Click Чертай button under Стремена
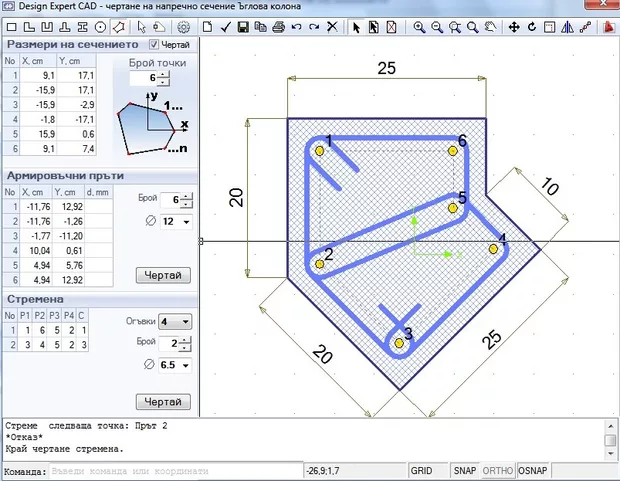Screen dimensions: 620x481 click(x=162, y=402)
